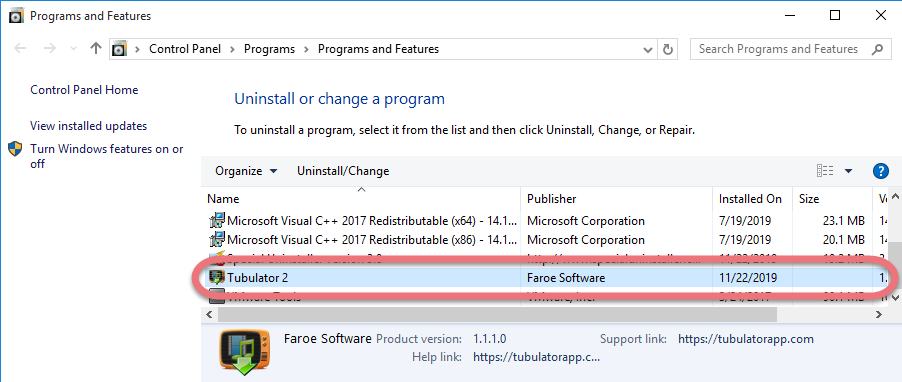The width and height of the screenshot is (902, 382).
Task: Expand the view options dropdown arrow
Action: [848, 171]
